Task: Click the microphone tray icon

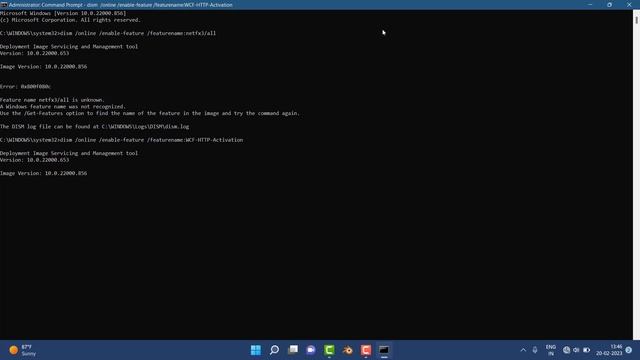Action: pos(535,350)
